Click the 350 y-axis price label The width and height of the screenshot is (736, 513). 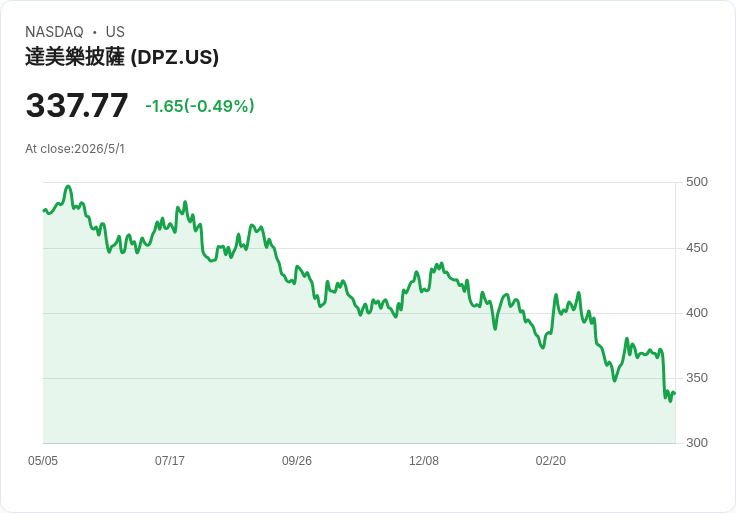pyautogui.click(x=697, y=378)
